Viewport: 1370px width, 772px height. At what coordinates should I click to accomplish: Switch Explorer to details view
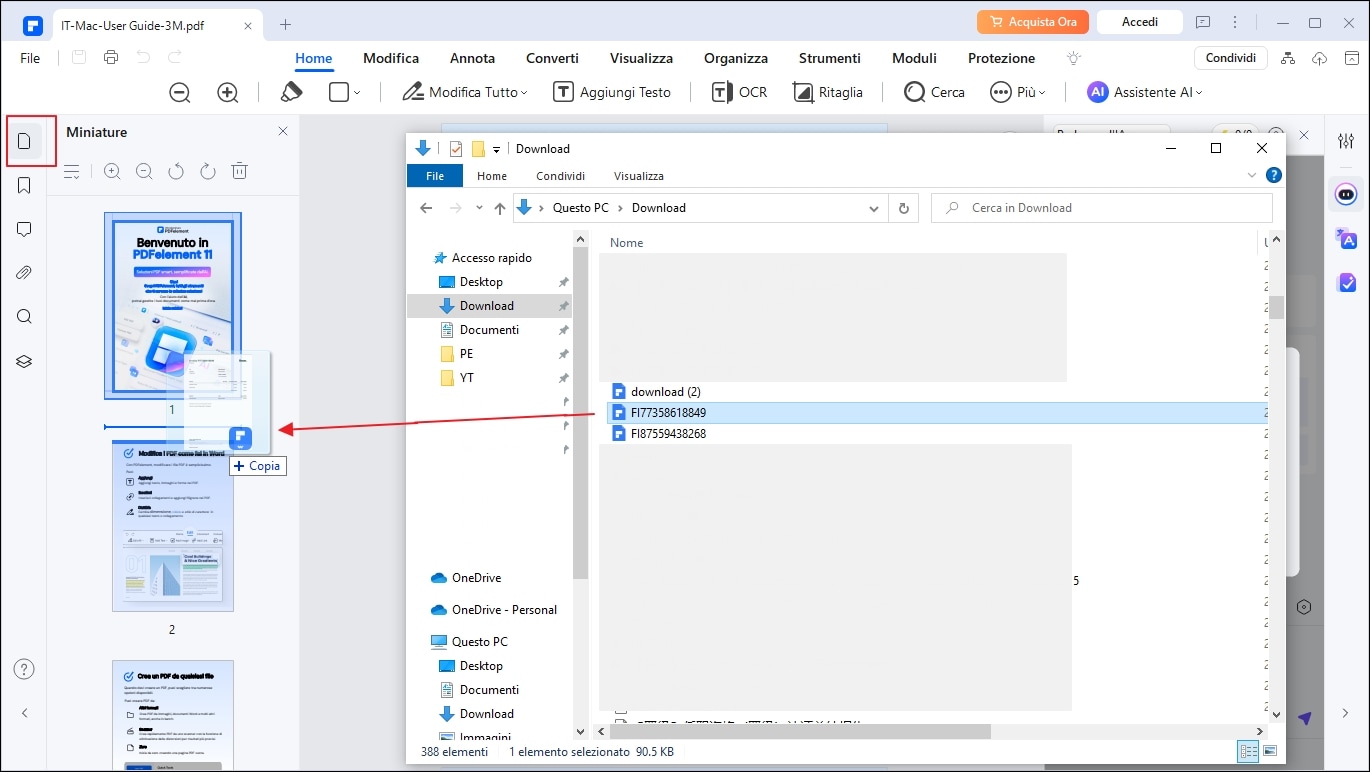coord(1248,751)
